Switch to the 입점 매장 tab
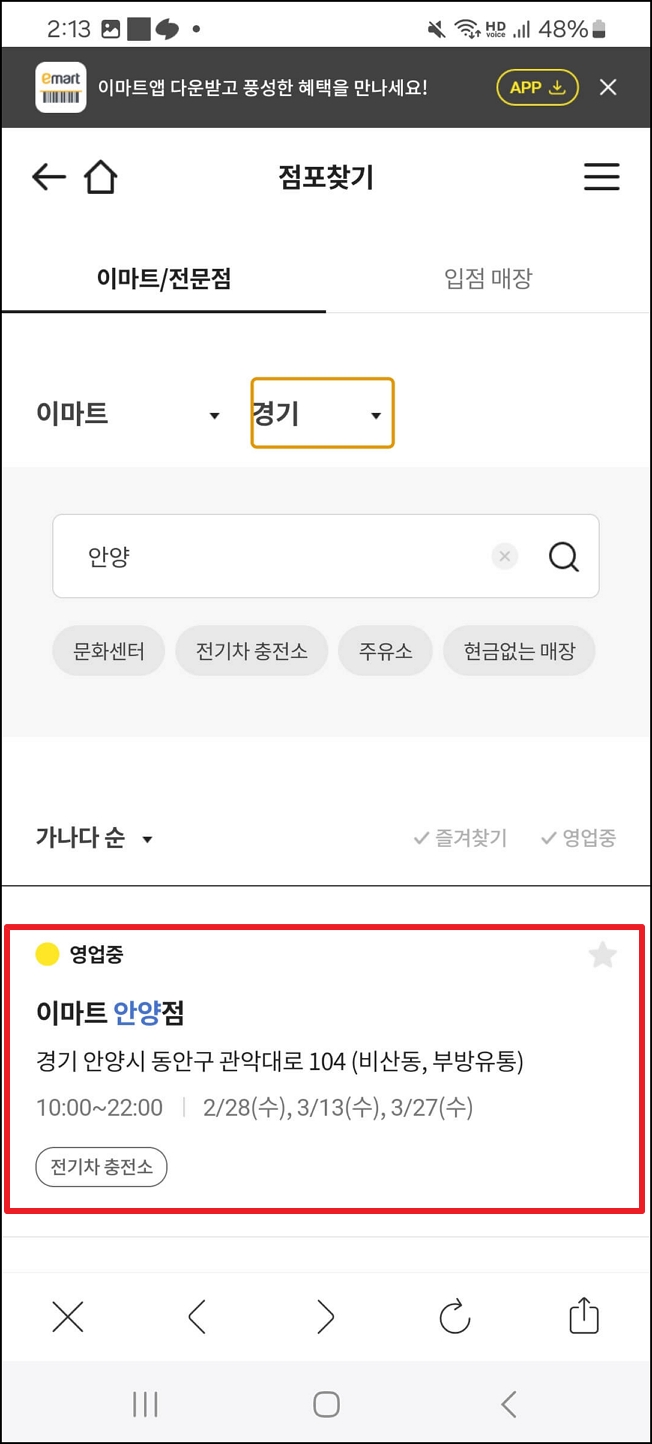 487,278
